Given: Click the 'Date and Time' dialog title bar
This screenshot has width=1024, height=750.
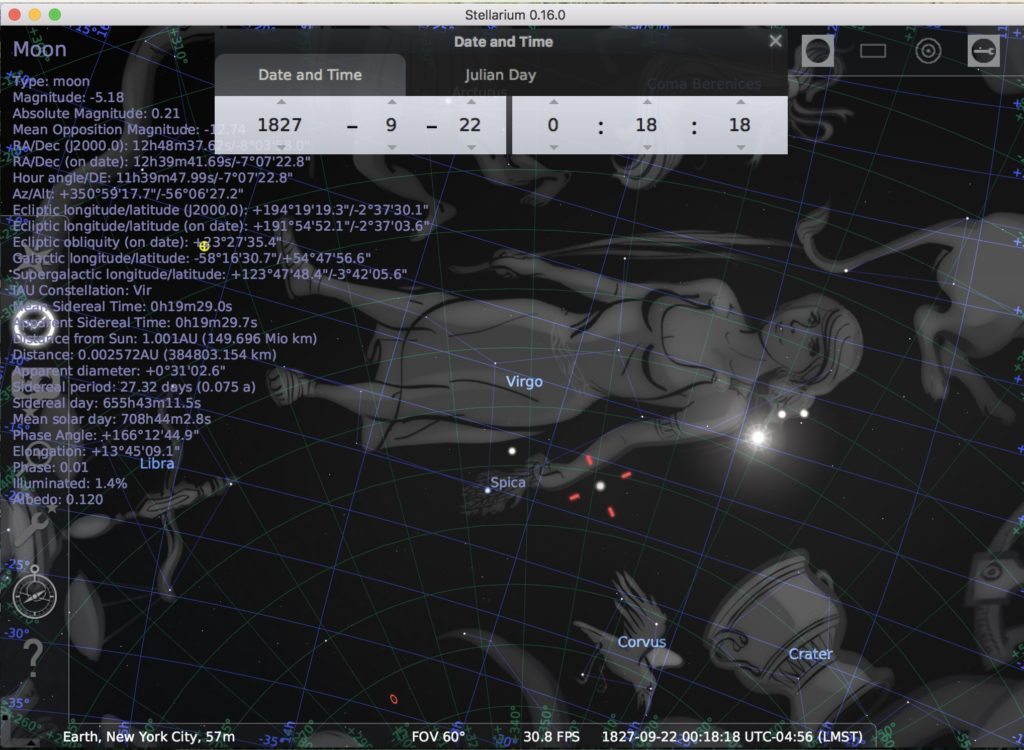Looking at the screenshot, I should click(503, 41).
